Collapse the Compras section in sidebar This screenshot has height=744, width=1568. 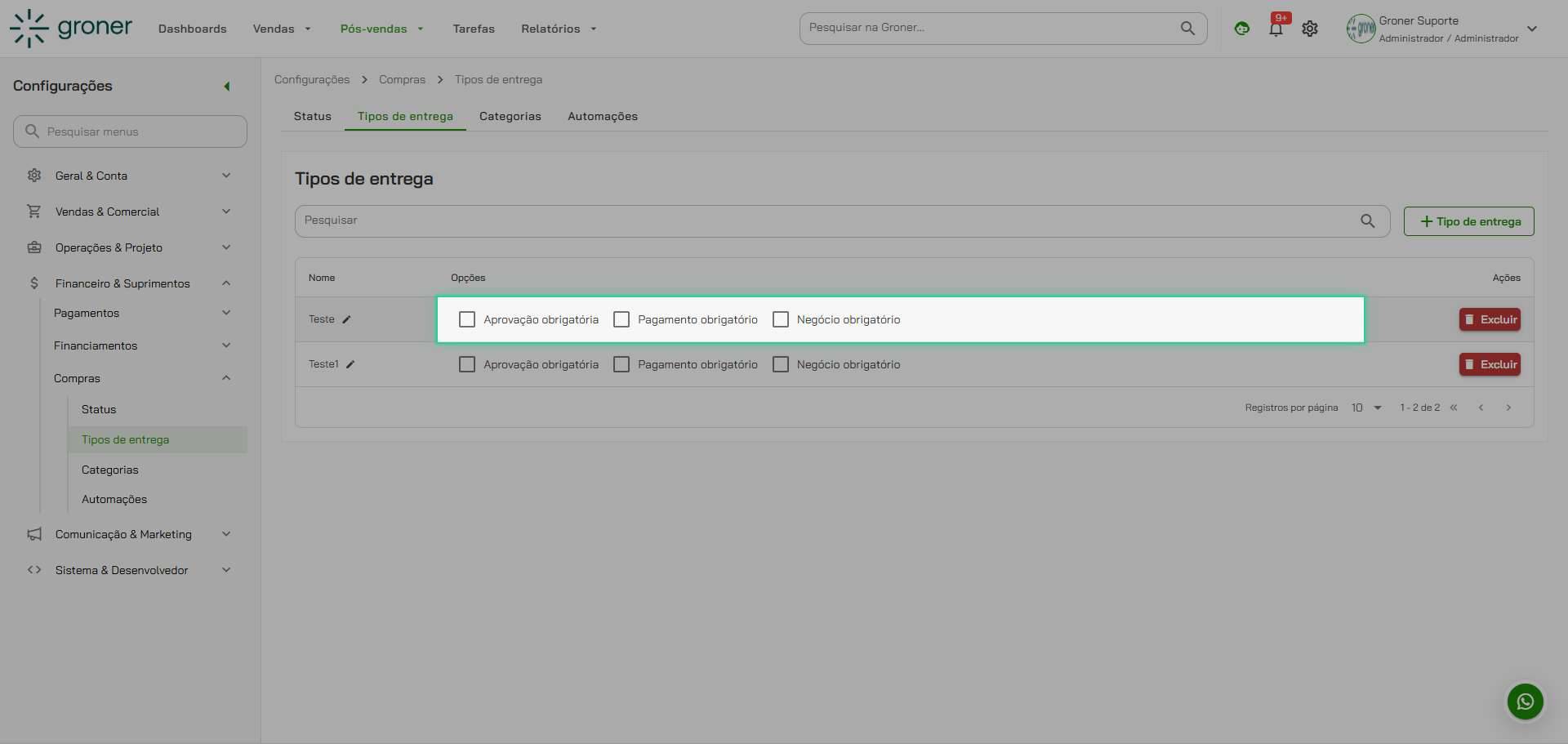point(226,377)
